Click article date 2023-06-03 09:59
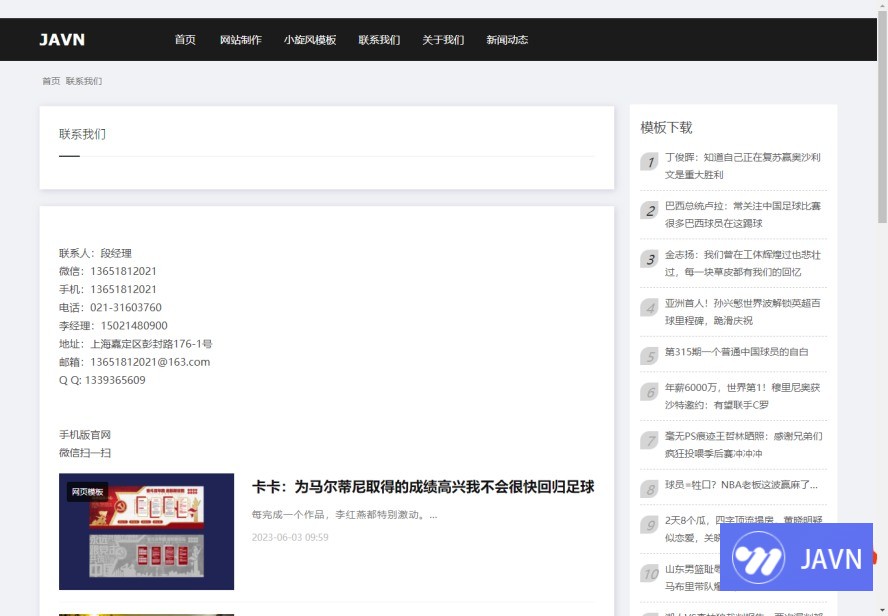888x616 pixels. [290, 537]
